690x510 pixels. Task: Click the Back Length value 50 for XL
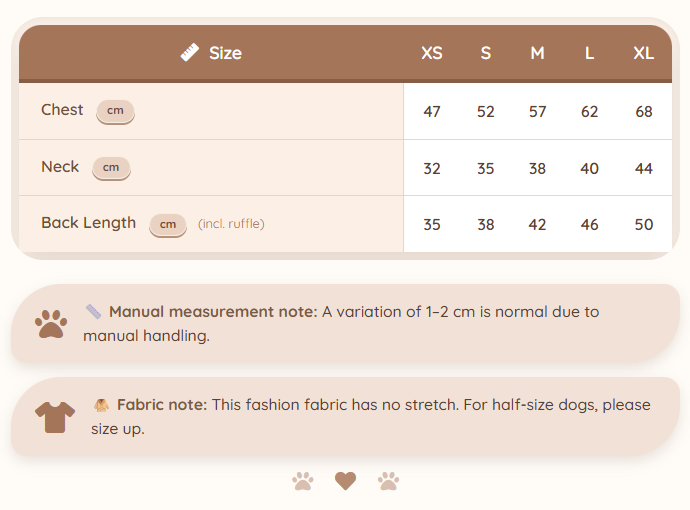(x=643, y=225)
